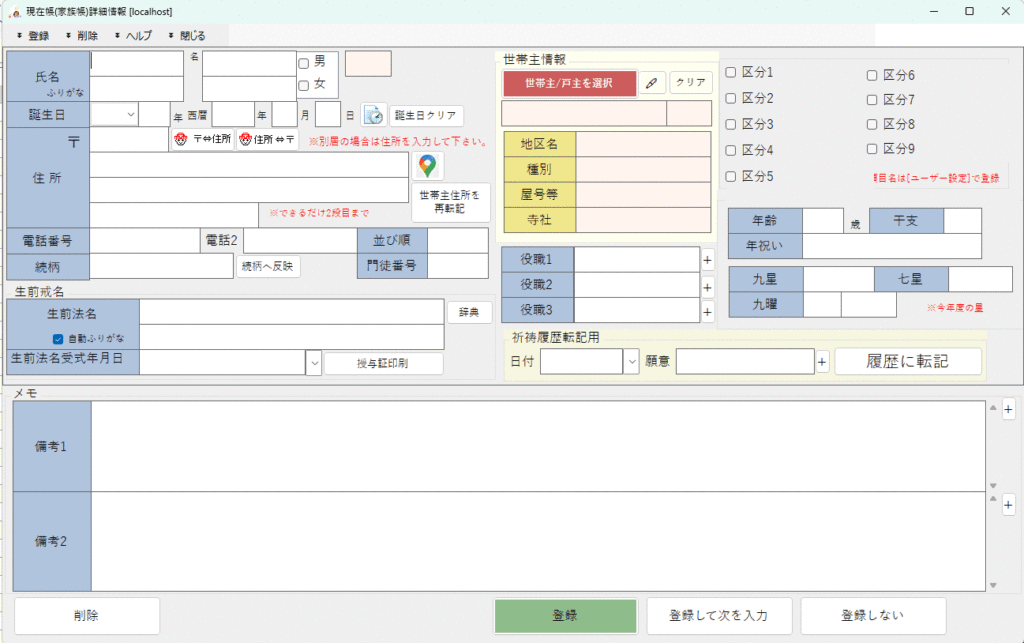The image size is (1024, 643).
Task: Check the 男 gender checkbox
Action: click(x=304, y=63)
